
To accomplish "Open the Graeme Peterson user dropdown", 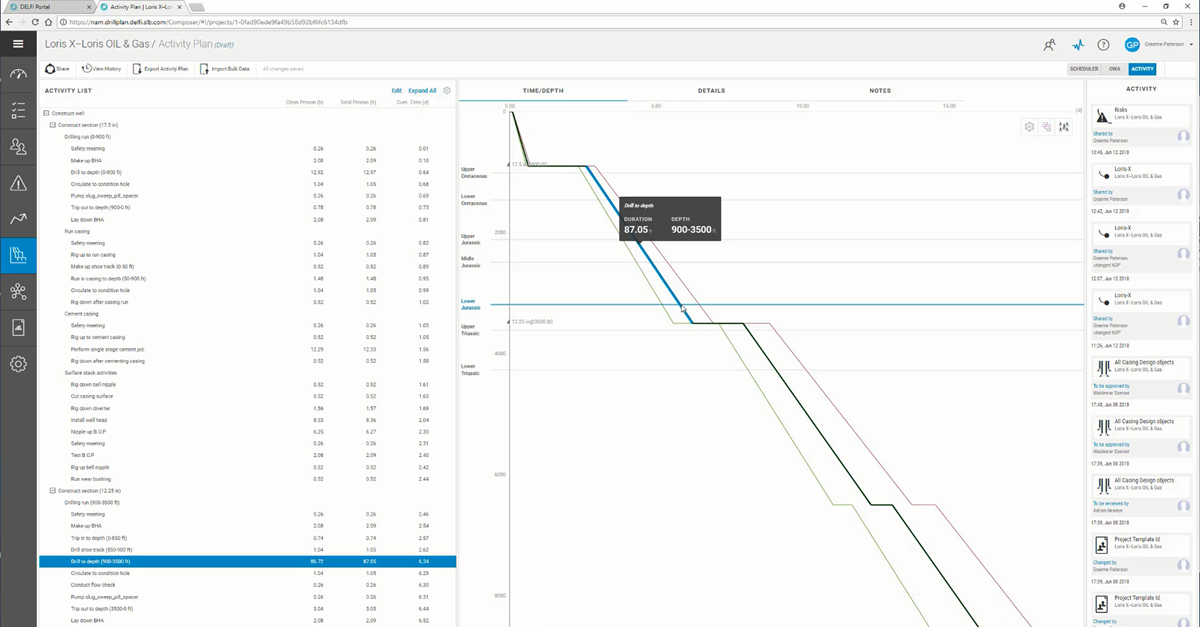I will [x=1170, y=44].
